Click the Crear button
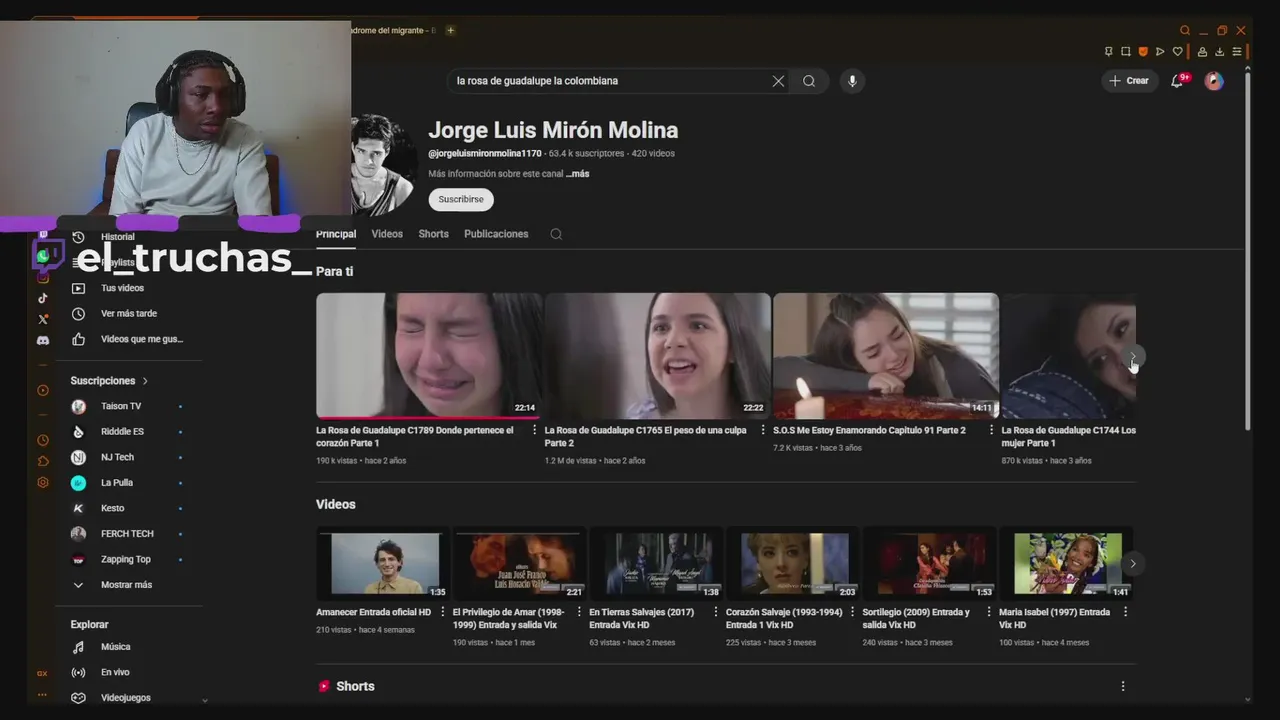 [1130, 81]
